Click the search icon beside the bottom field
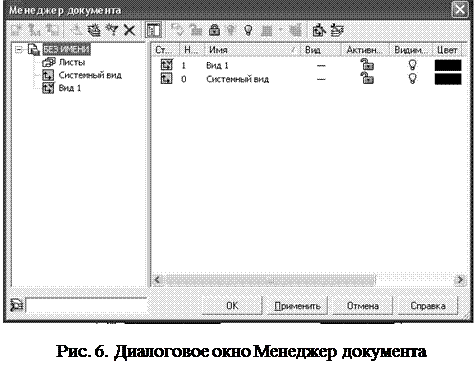The image size is (474, 374). (17, 305)
